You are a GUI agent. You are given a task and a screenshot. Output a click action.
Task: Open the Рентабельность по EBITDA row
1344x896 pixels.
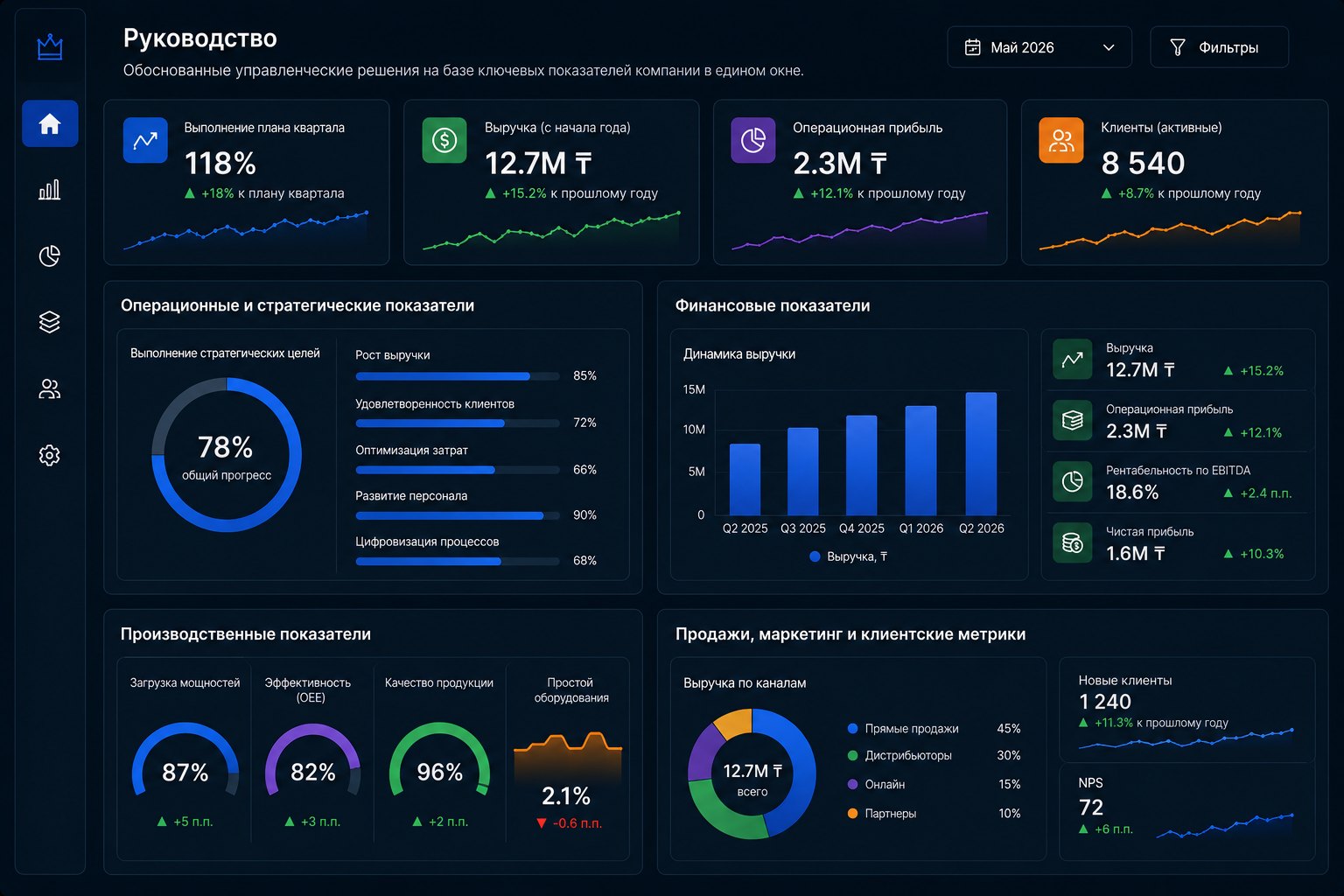pyautogui.click(x=1178, y=482)
